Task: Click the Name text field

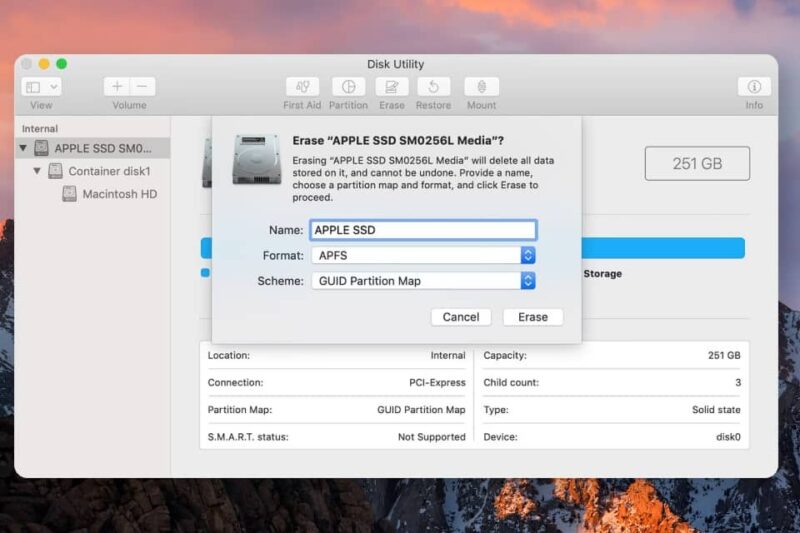Action: (x=423, y=230)
